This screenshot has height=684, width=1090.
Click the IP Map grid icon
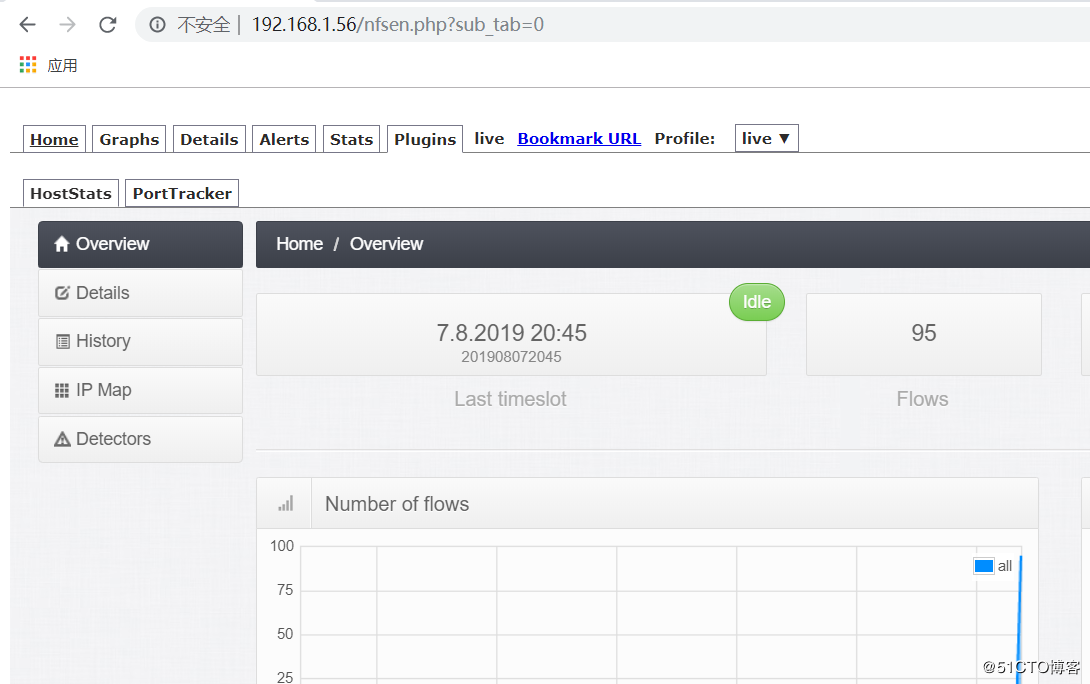coord(62,390)
